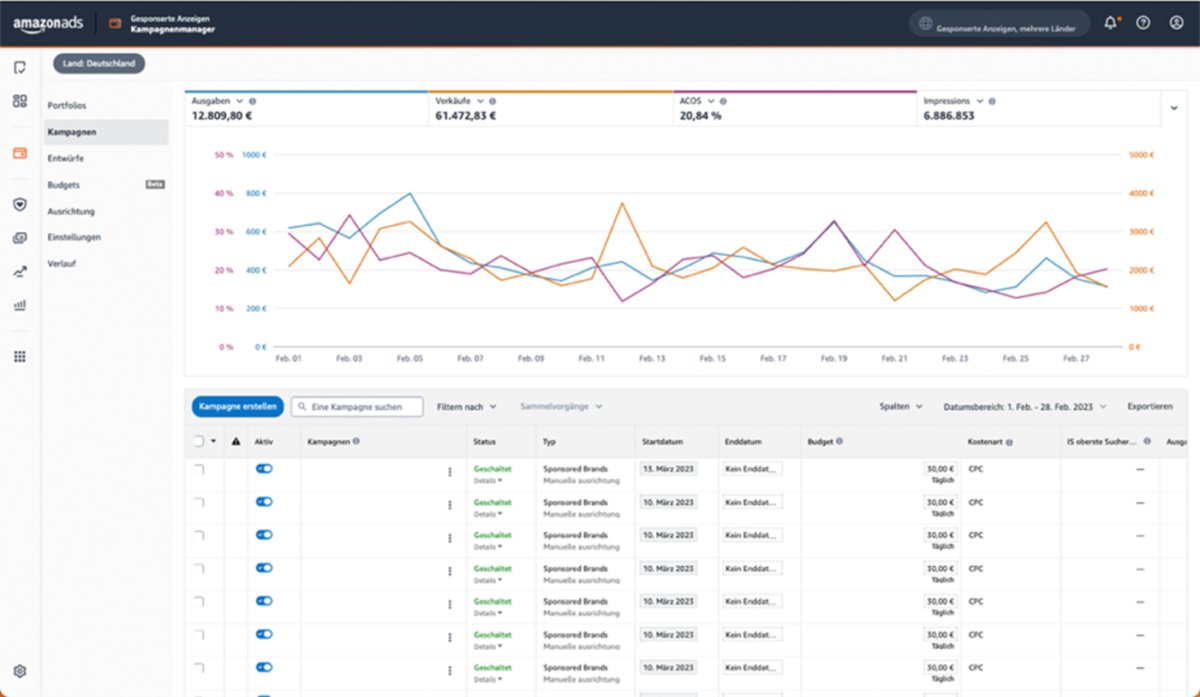
Task: Toggle Aktiv switch of the 13. März 2023 campaign
Action: [x=264, y=468]
